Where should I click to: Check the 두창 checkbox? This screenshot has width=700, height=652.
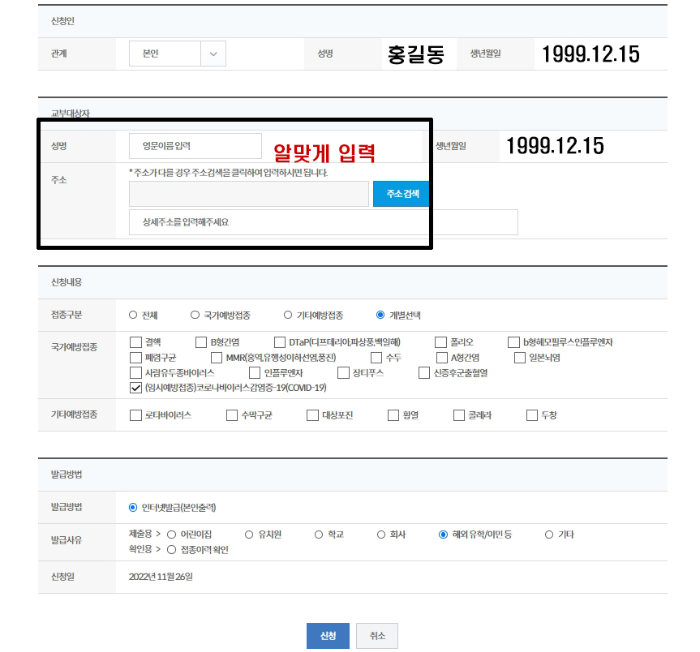(x=532, y=415)
